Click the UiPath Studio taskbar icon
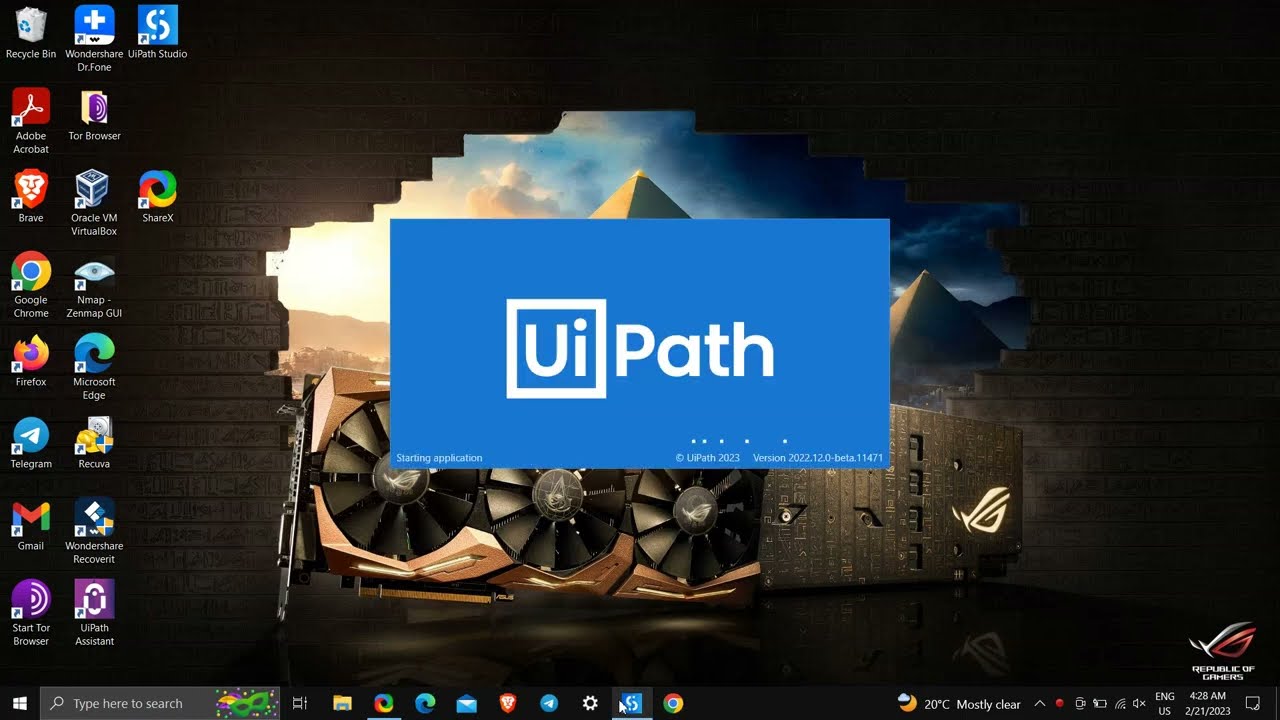The height and width of the screenshot is (720, 1280). (x=632, y=703)
